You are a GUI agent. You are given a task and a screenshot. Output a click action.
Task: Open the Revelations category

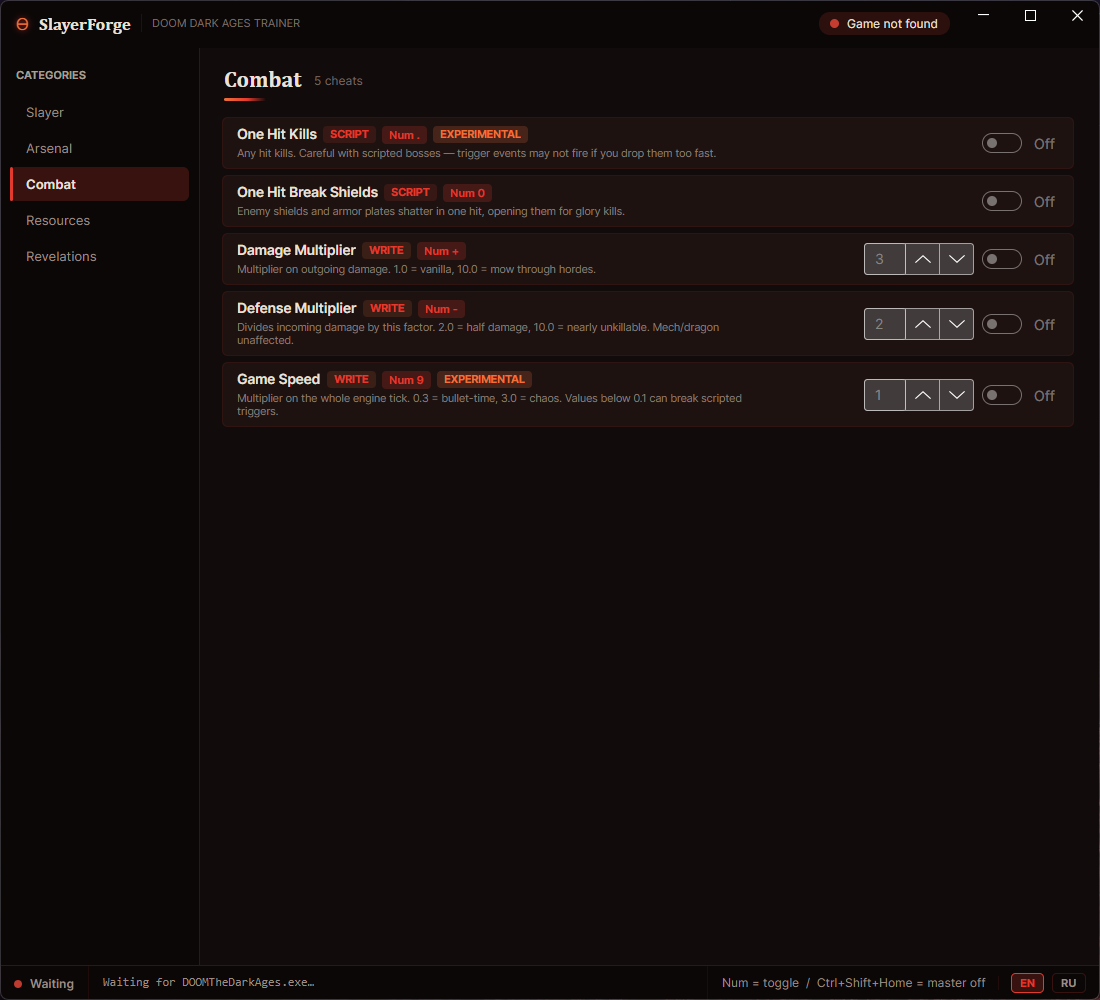click(x=100, y=256)
